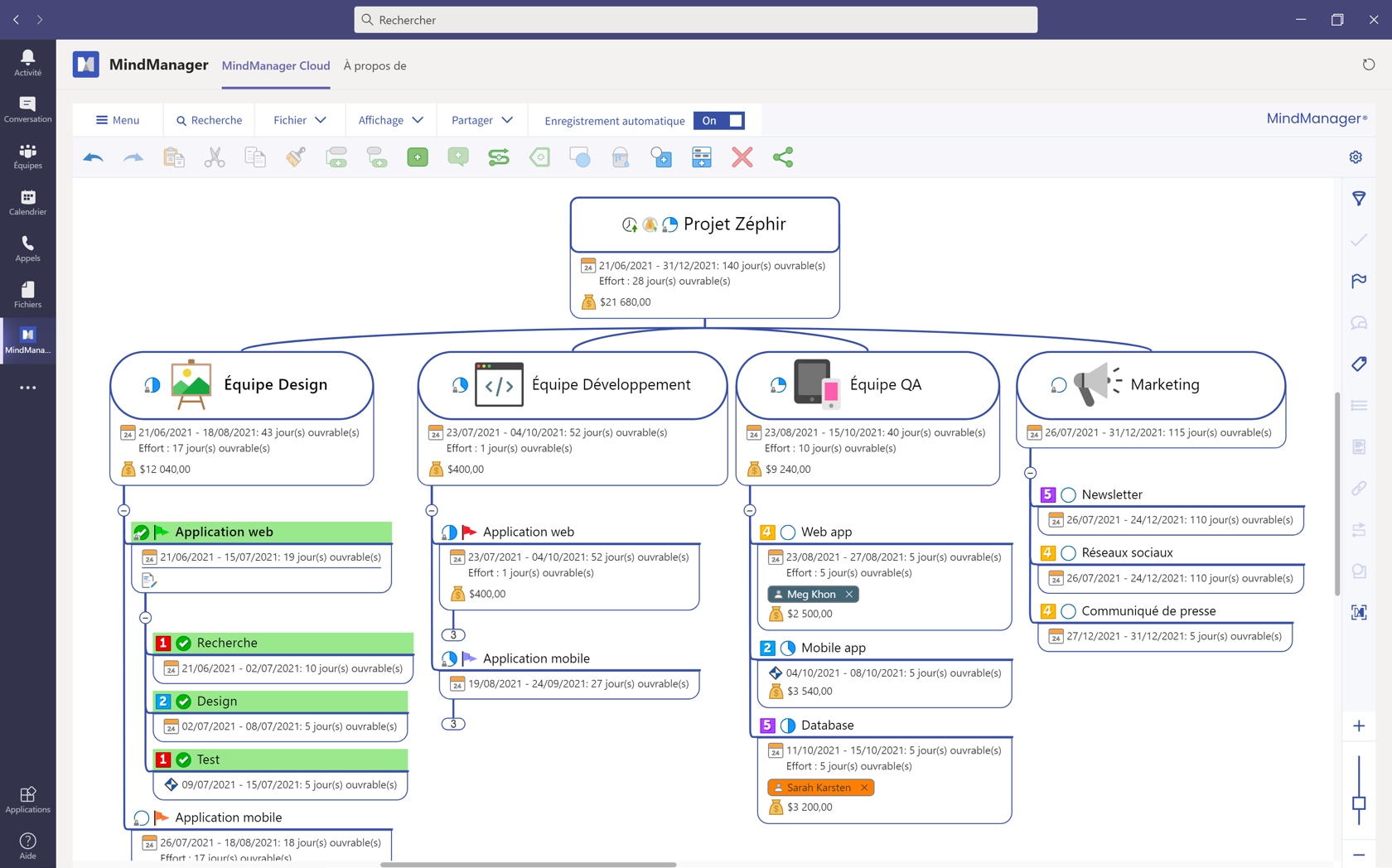Open the filter panel in the right sidebar

pyautogui.click(x=1359, y=199)
